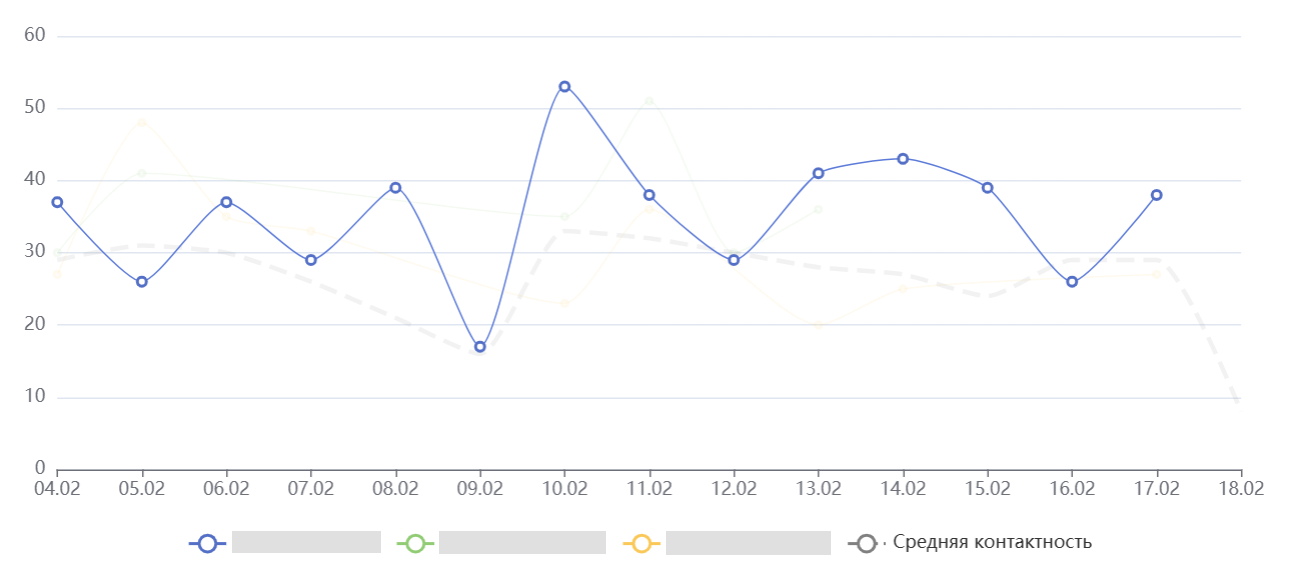
Task: Select the blue point at 05.02
Action: coord(142,282)
